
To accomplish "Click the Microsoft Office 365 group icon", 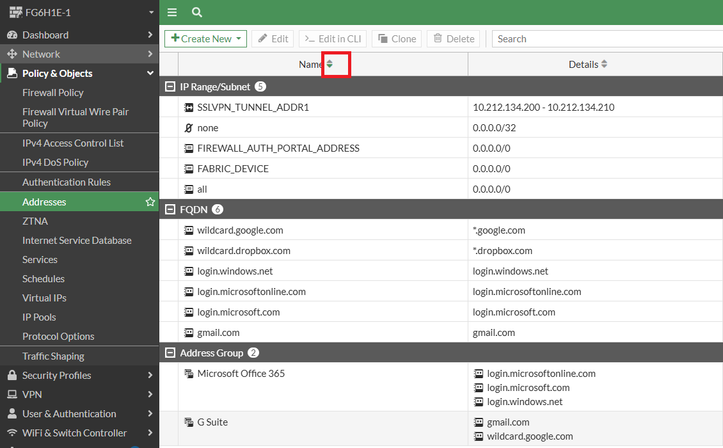I will (x=189, y=373).
